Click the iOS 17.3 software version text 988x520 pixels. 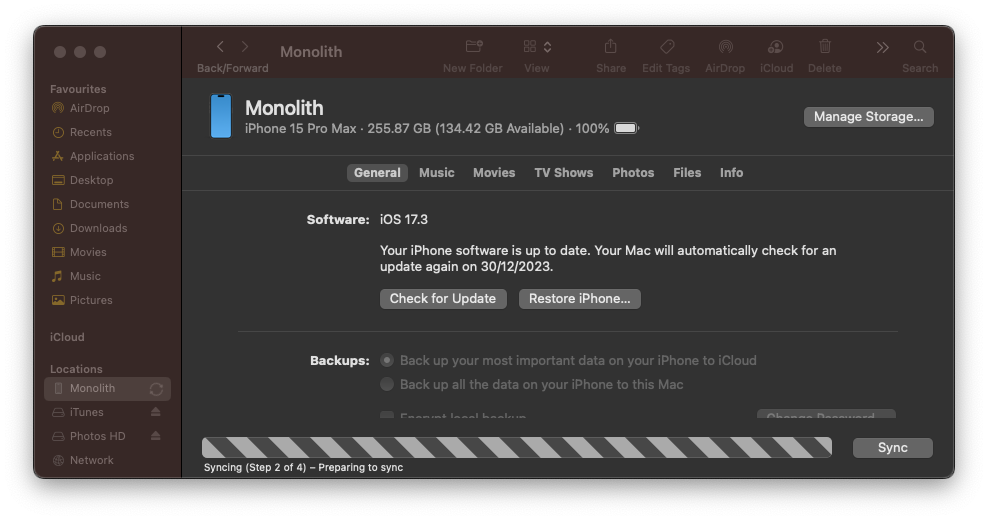[x=403, y=219]
